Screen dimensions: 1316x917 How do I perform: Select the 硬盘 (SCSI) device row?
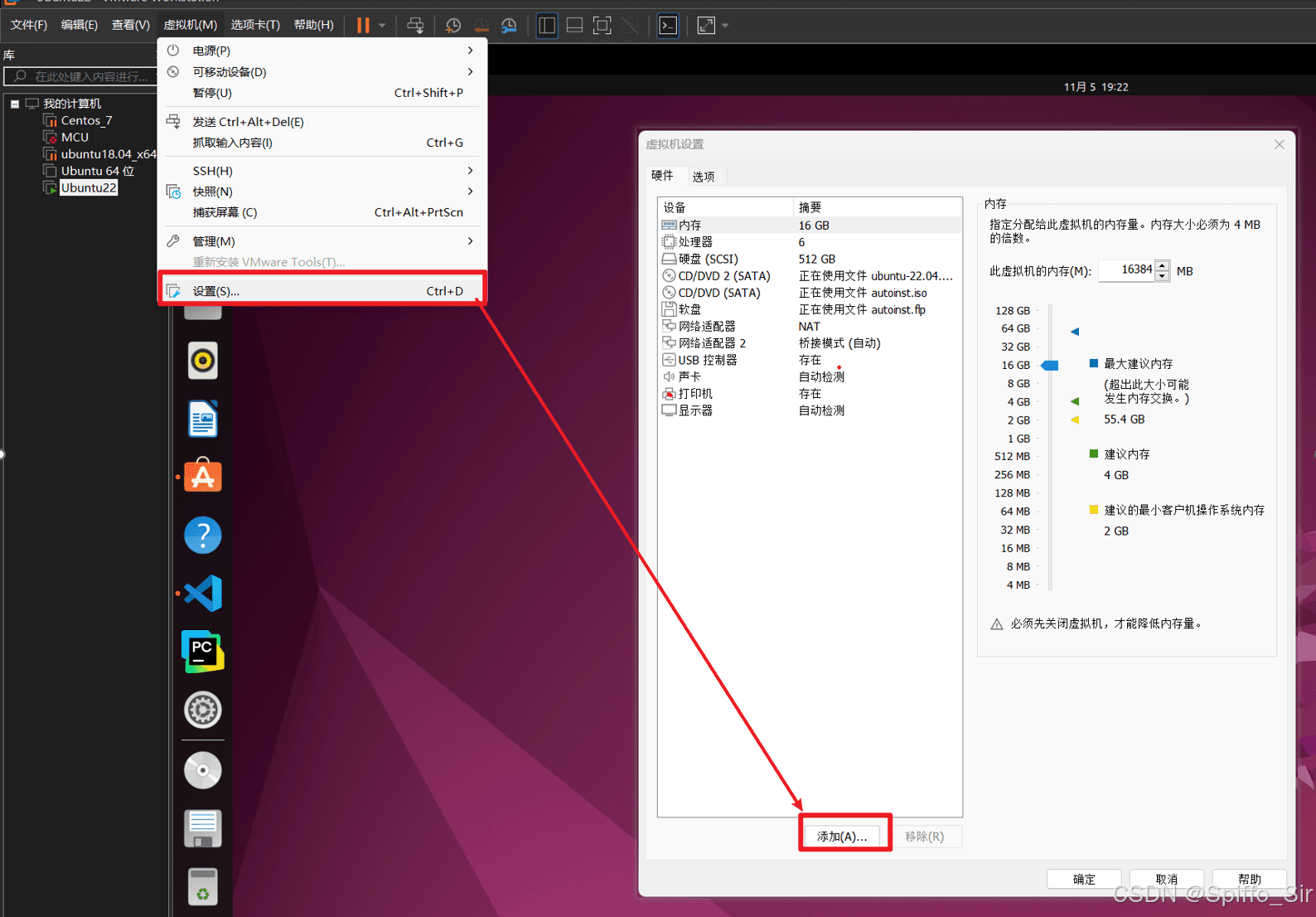(x=810, y=259)
